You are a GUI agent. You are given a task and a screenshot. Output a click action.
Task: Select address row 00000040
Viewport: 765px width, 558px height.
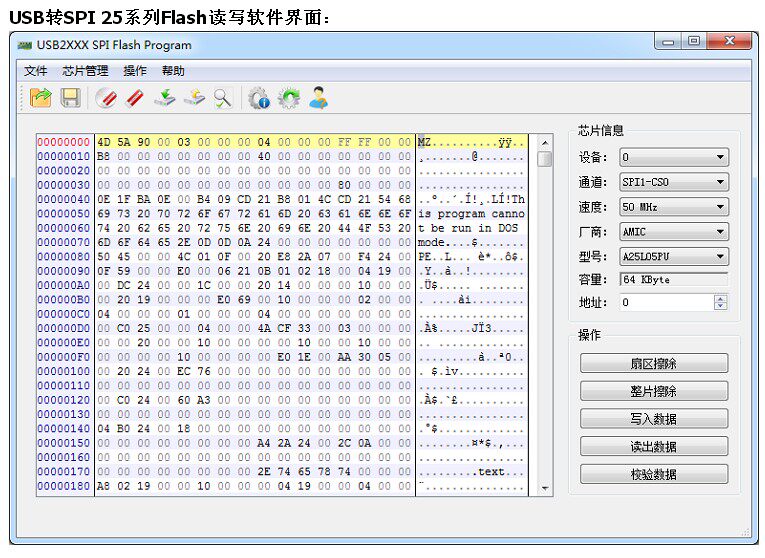coord(64,199)
